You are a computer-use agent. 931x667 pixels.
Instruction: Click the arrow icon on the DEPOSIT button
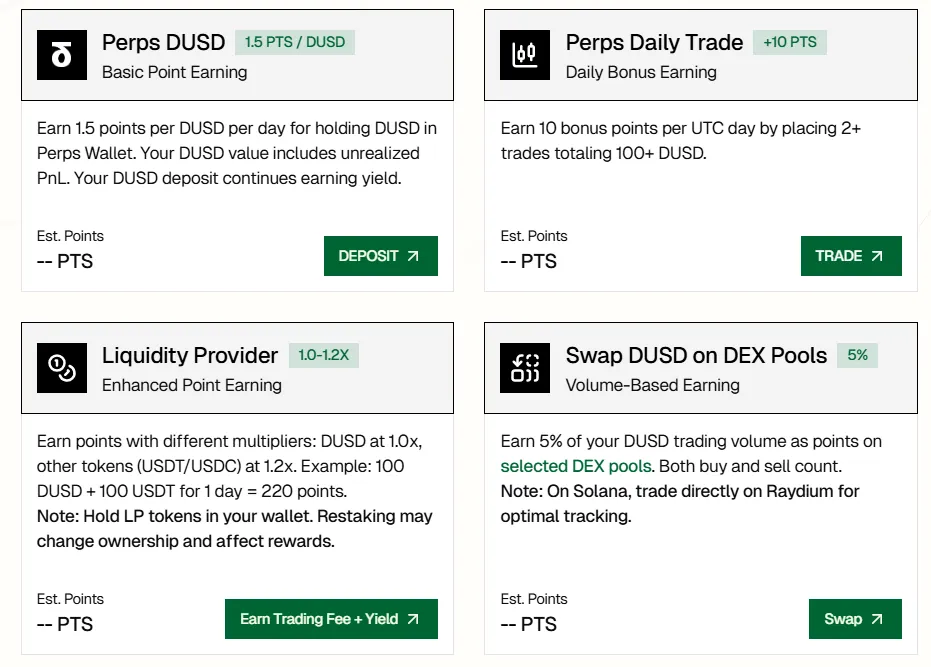click(x=413, y=256)
